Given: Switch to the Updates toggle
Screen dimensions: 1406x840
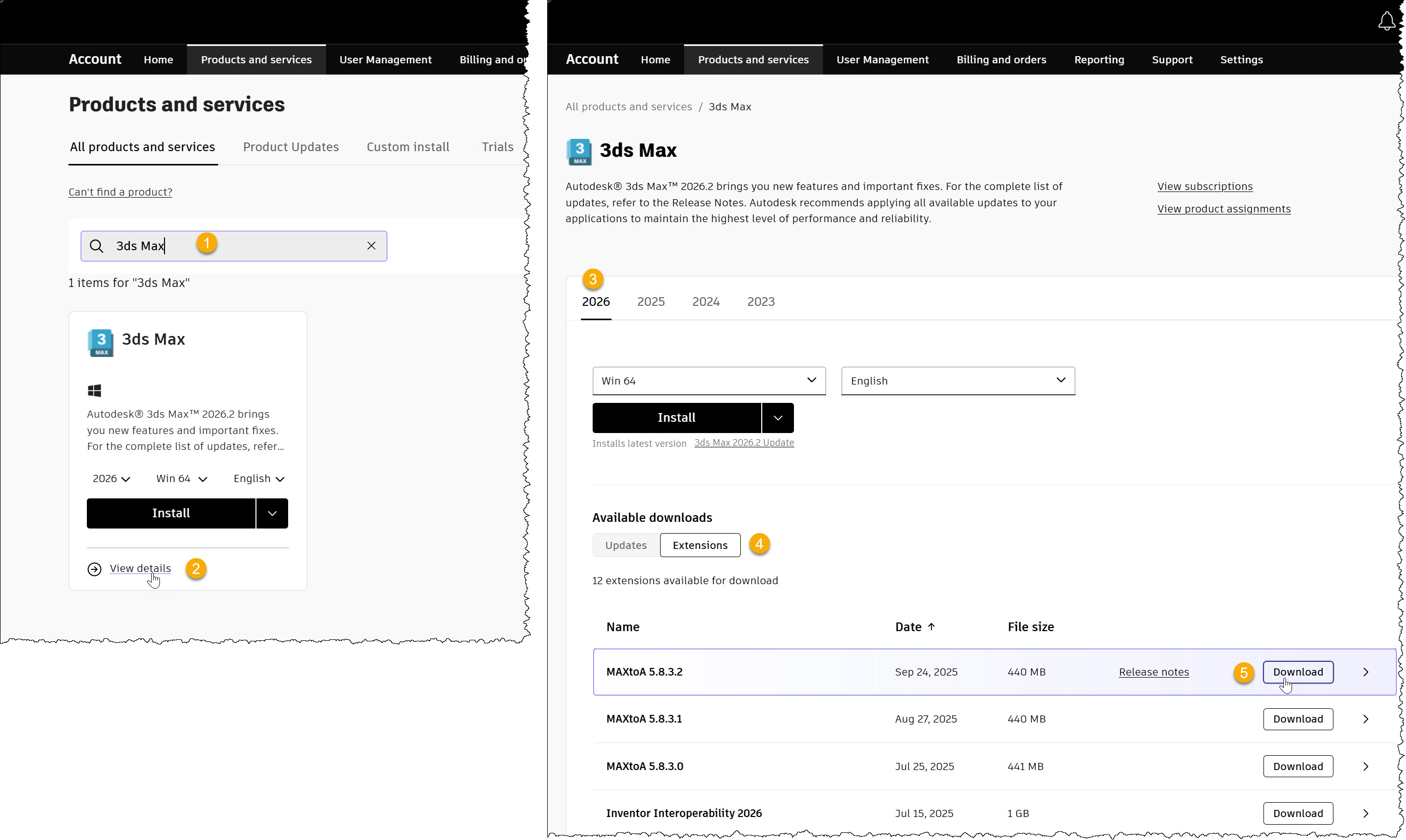Looking at the screenshot, I should coord(626,545).
